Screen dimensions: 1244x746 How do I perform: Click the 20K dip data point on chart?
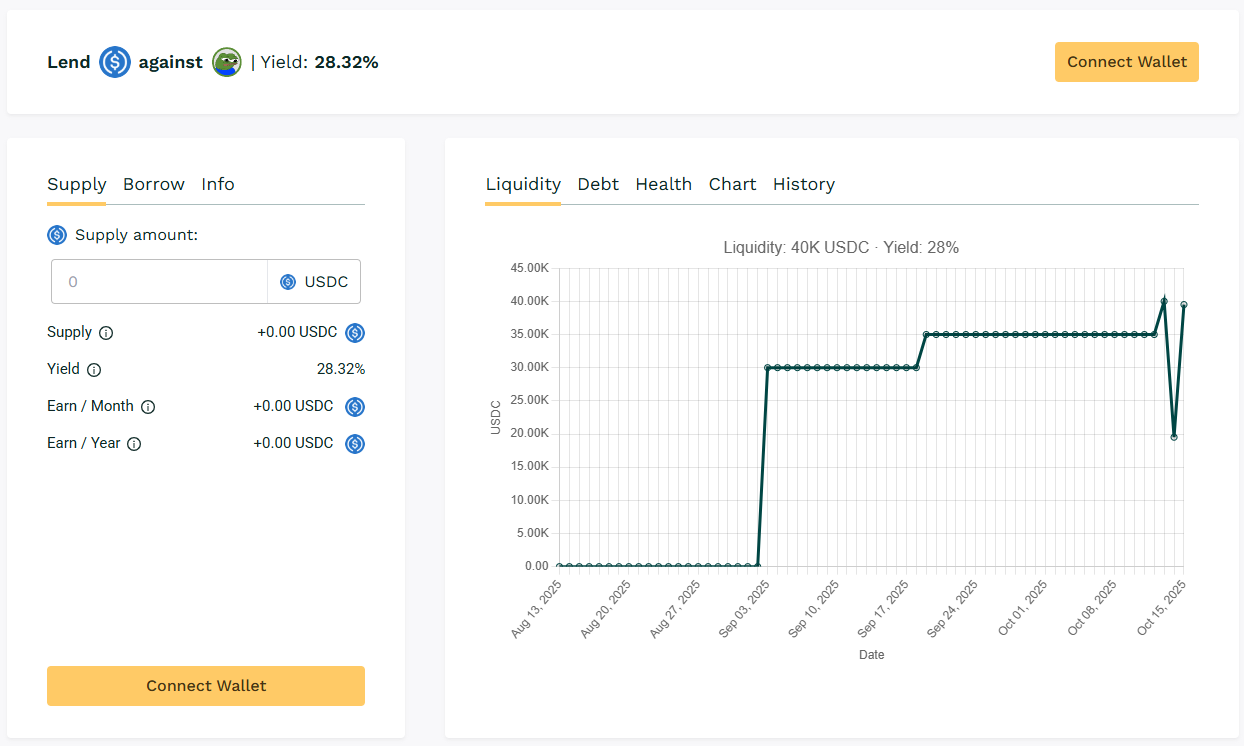coord(1174,437)
